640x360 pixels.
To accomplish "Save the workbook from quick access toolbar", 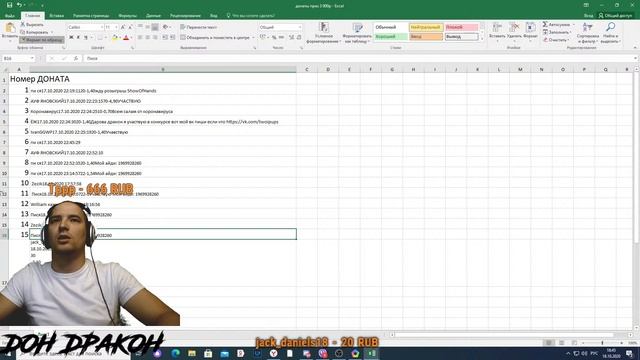I will click(x=9, y=5).
